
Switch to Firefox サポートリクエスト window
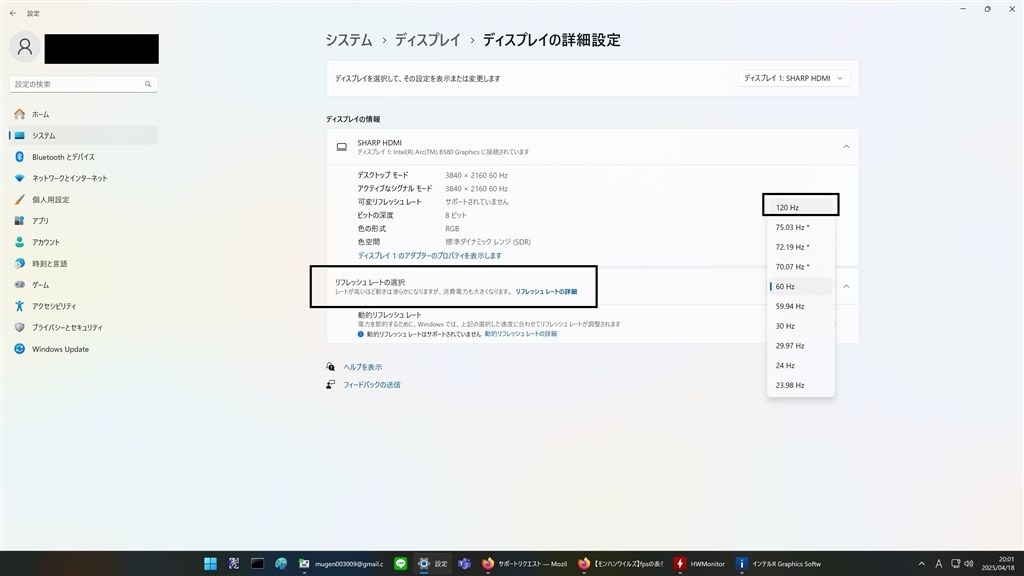[x=524, y=564]
